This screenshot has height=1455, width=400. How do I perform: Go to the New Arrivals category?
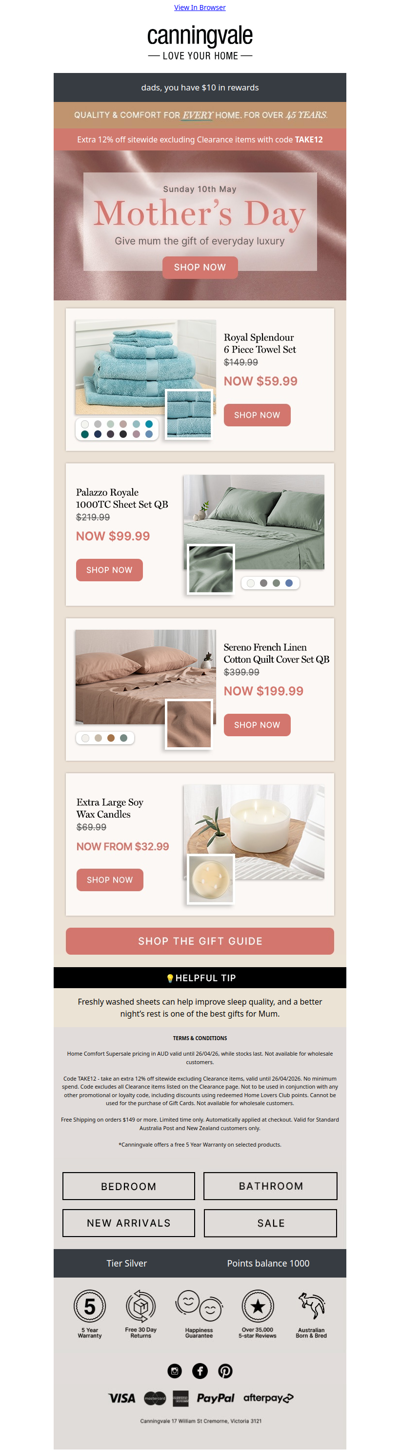point(129,1223)
